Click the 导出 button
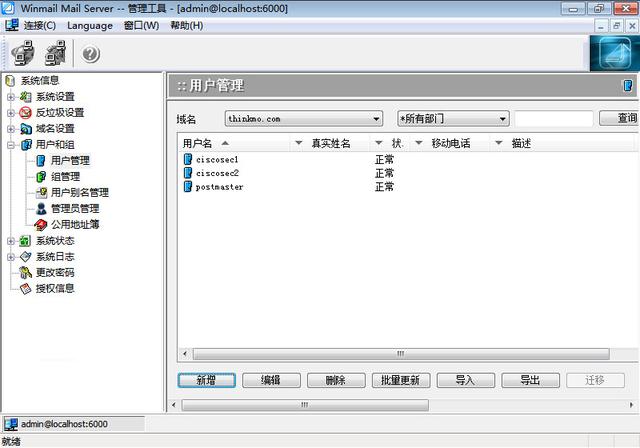640x448 pixels. (x=531, y=380)
